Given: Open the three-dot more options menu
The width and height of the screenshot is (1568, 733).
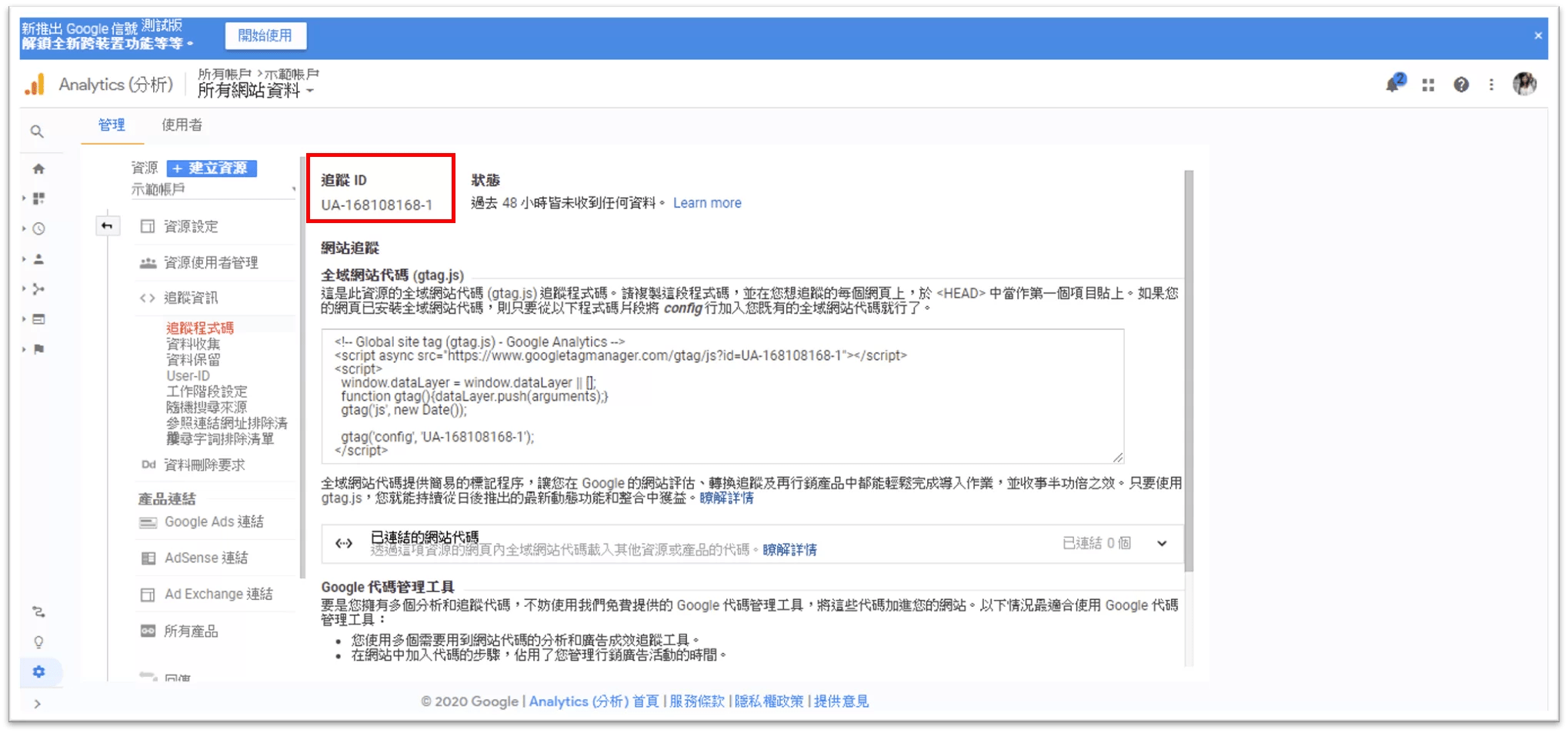Looking at the screenshot, I should click(1491, 85).
